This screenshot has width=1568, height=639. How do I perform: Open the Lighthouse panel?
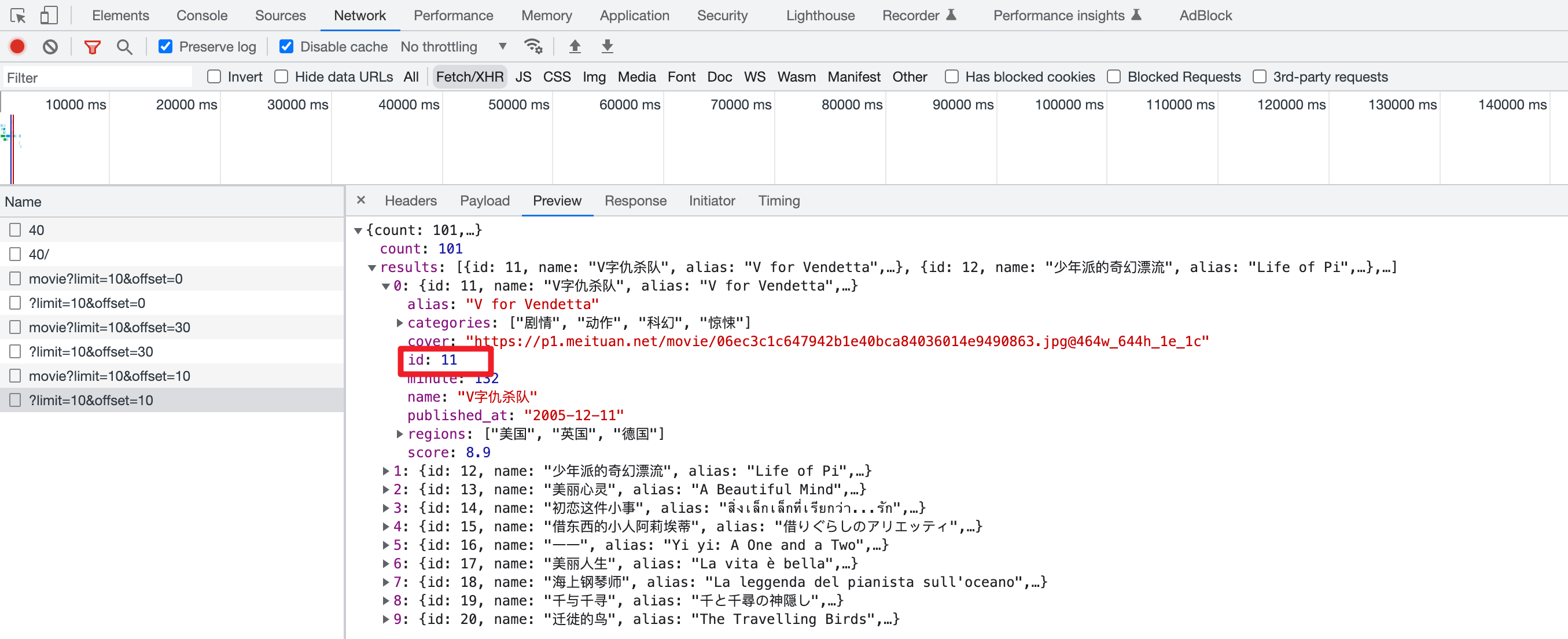[x=820, y=16]
